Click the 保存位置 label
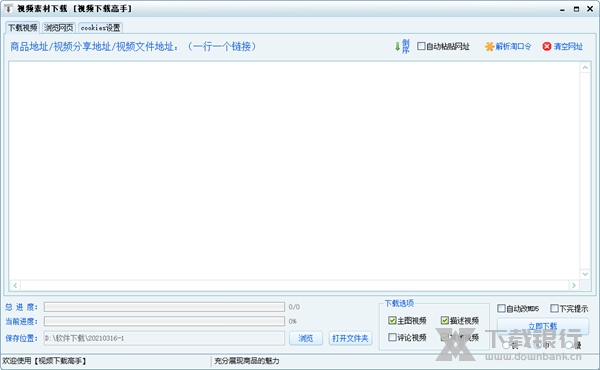600x370 pixels. pyautogui.click(x=21, y=338)
